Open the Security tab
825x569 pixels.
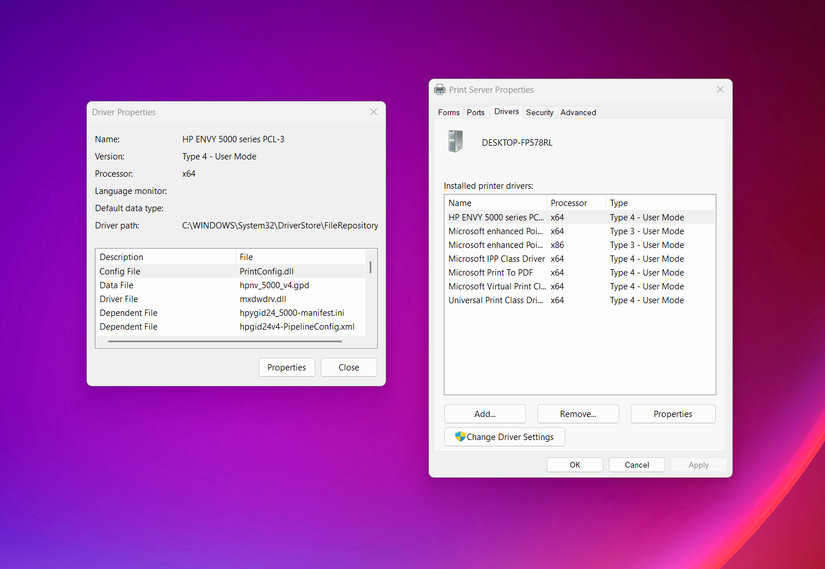539,112
